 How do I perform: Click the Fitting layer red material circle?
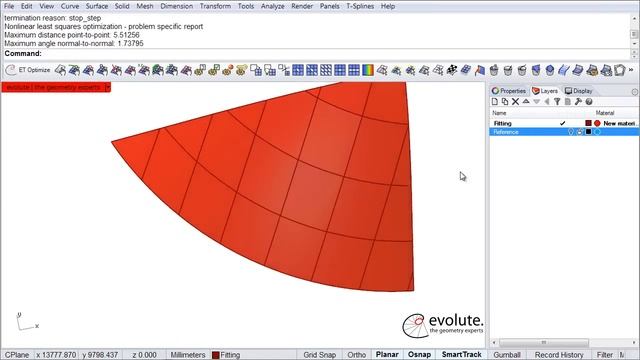pyautogui.click(x=598, y=123)
